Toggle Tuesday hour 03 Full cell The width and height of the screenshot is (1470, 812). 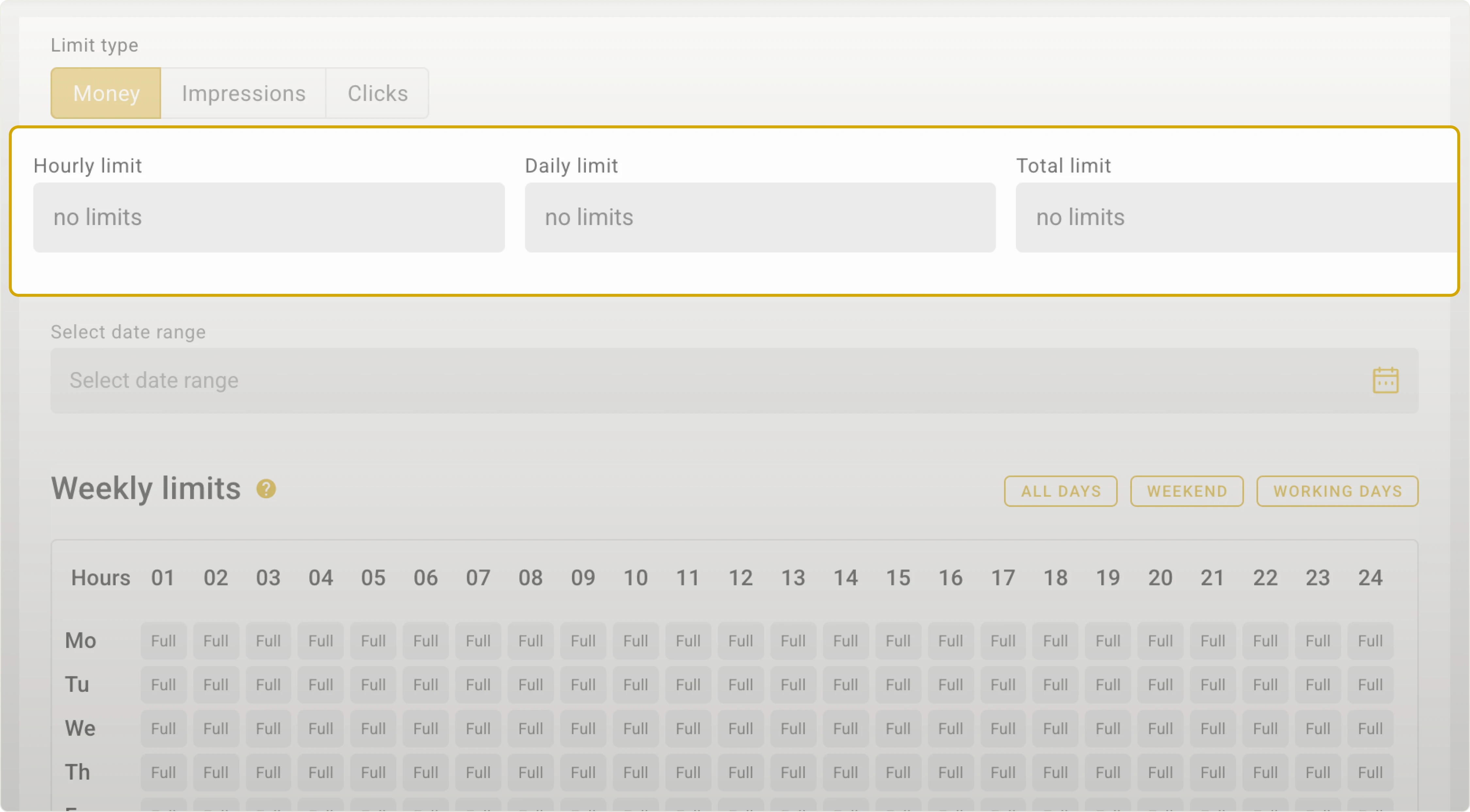(268, 684)
